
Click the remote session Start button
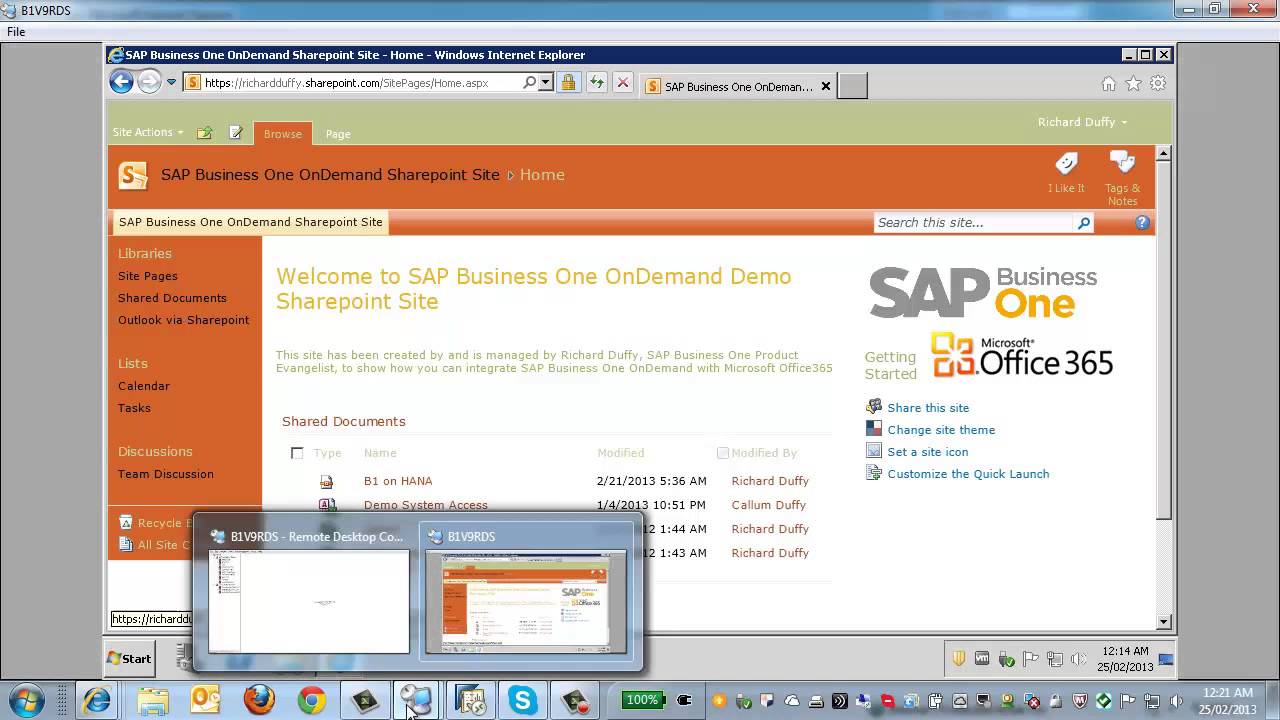click(x=130, y=659)
